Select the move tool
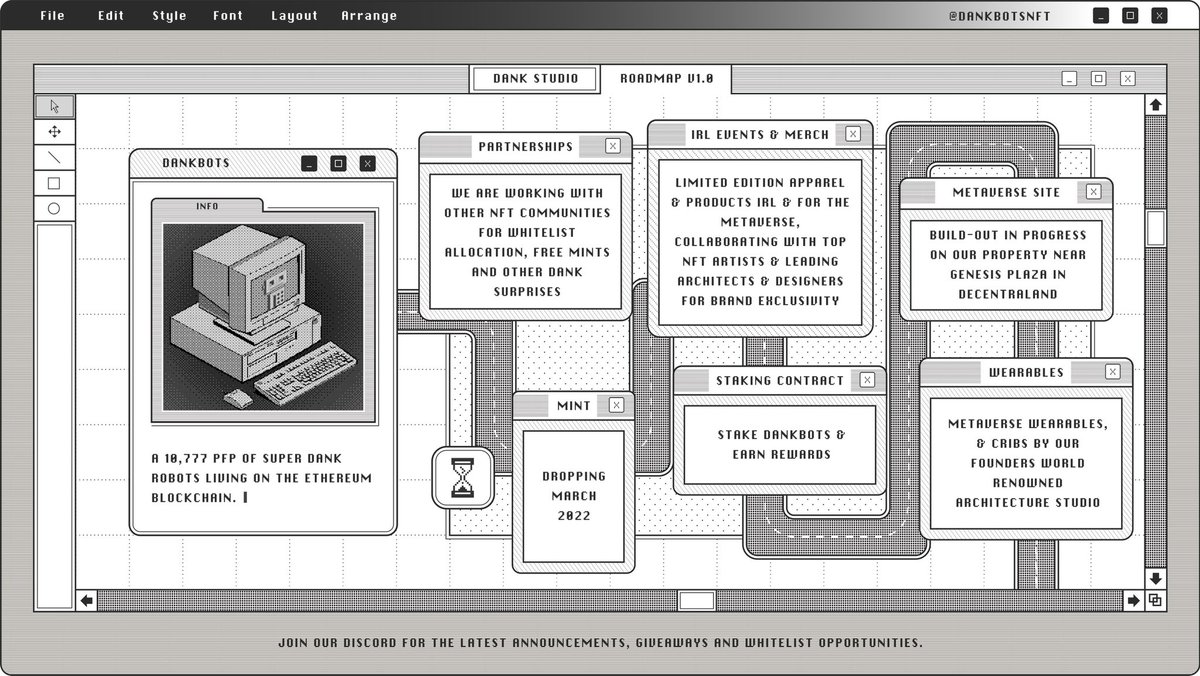 point(54,132)
